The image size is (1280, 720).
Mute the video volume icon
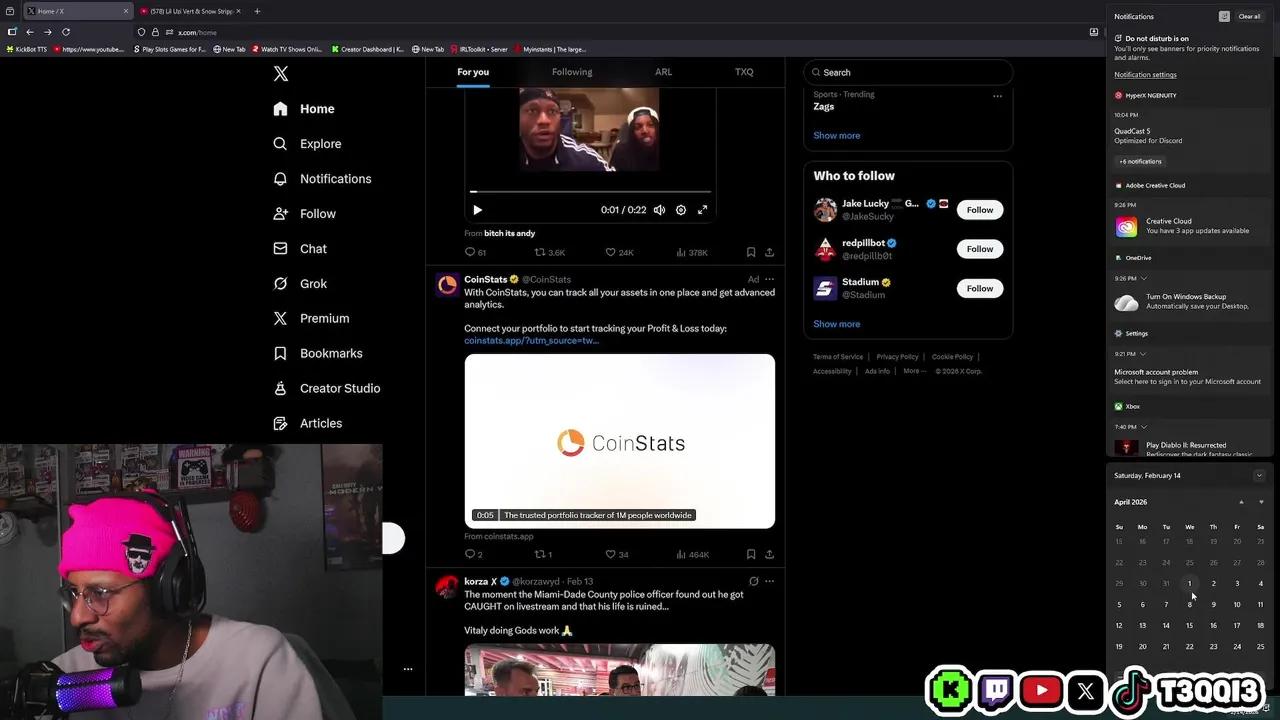coord(659,210)
